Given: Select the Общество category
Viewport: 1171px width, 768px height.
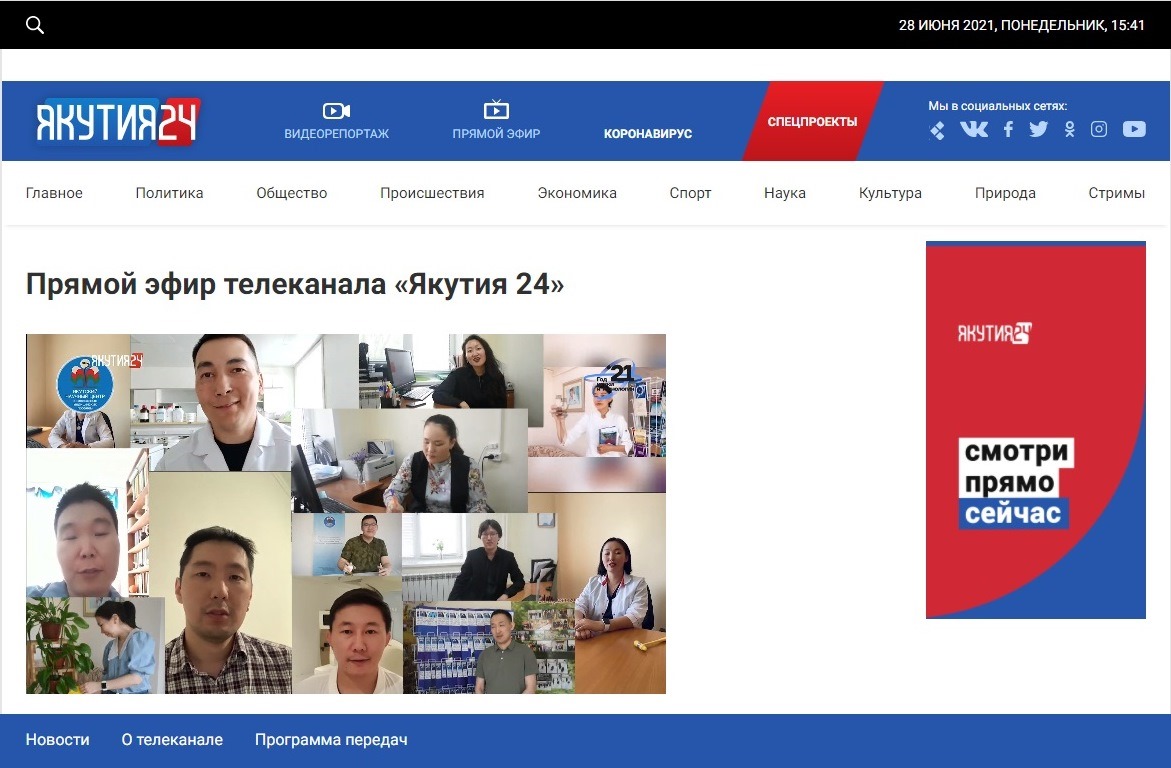Looking at the screenshot, I should point(291,193).
